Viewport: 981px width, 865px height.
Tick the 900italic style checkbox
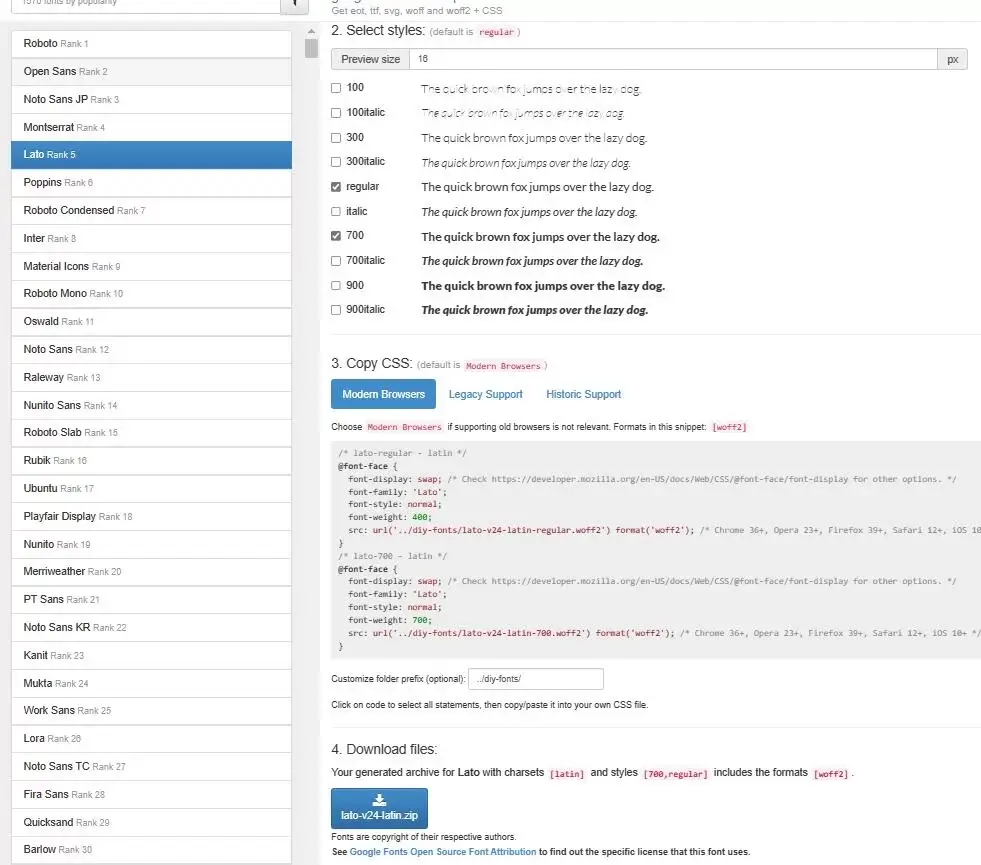click(336, 310)
